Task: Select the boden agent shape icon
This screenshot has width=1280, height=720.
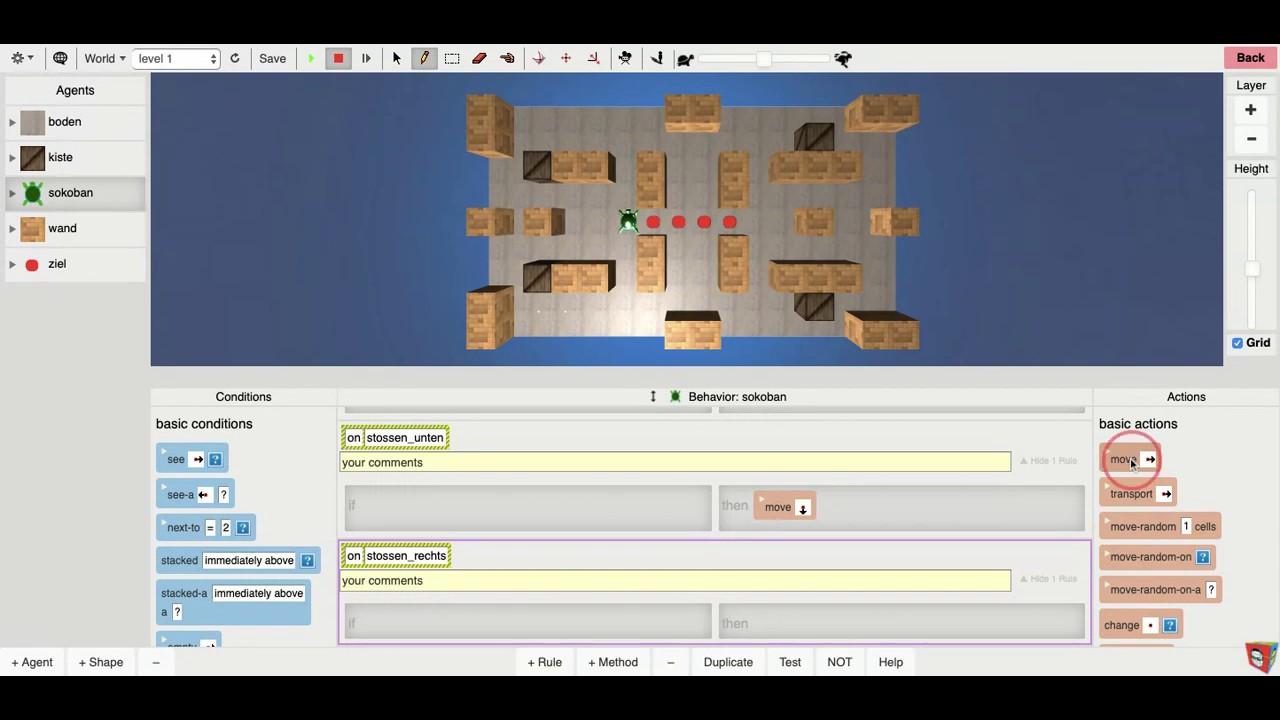Action: [x=32, y=122]
